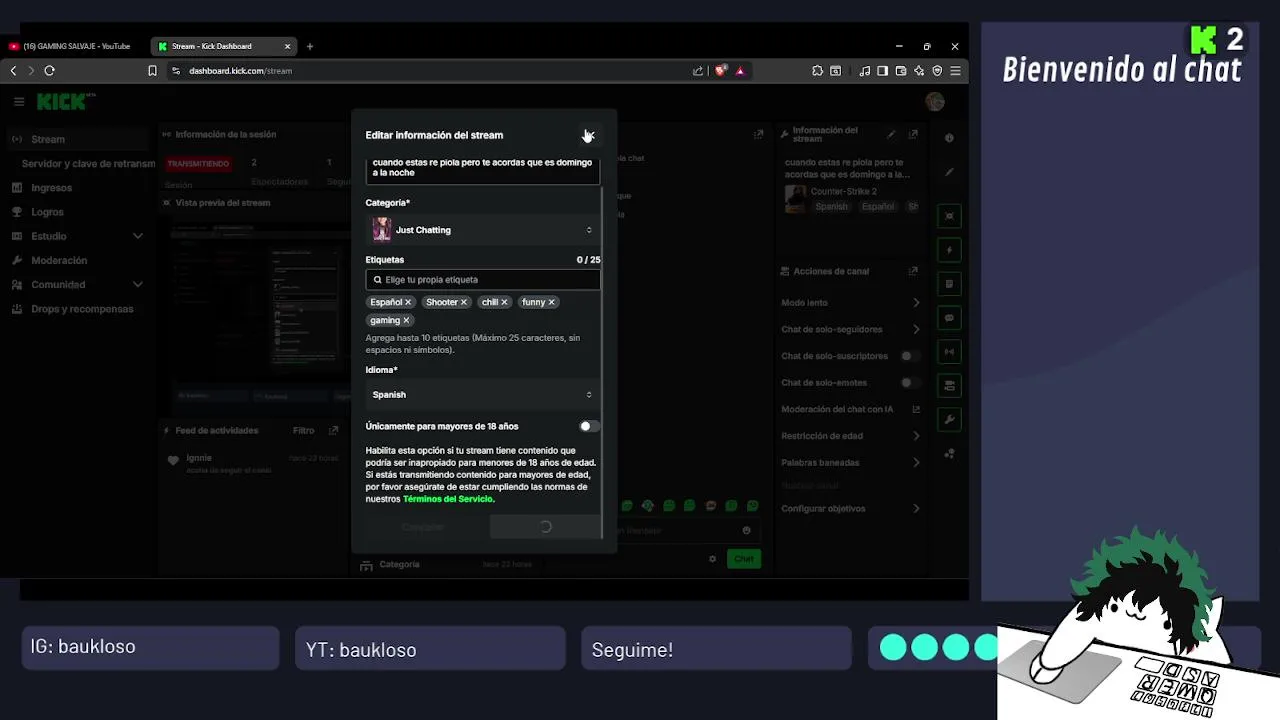Remove the funny tag
1280x720 pixels.
coord(551,302)
